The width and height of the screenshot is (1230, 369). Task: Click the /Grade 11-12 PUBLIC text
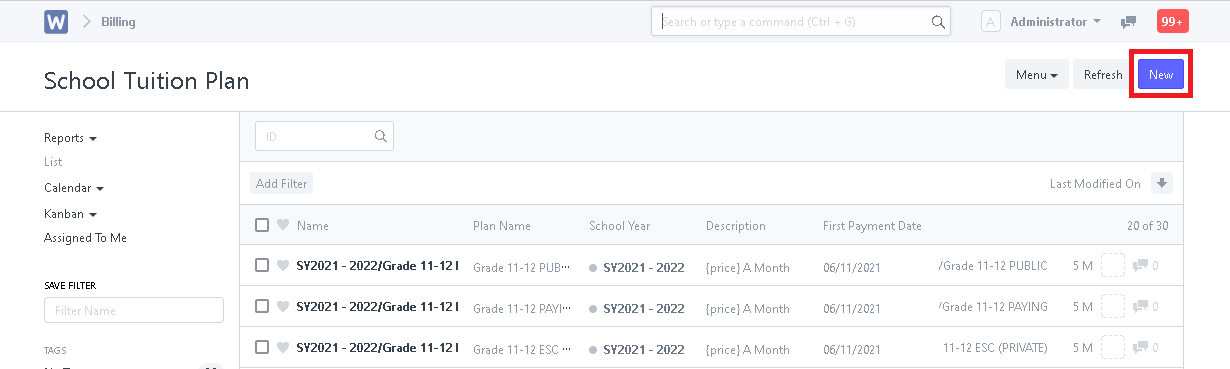(993, 266)
